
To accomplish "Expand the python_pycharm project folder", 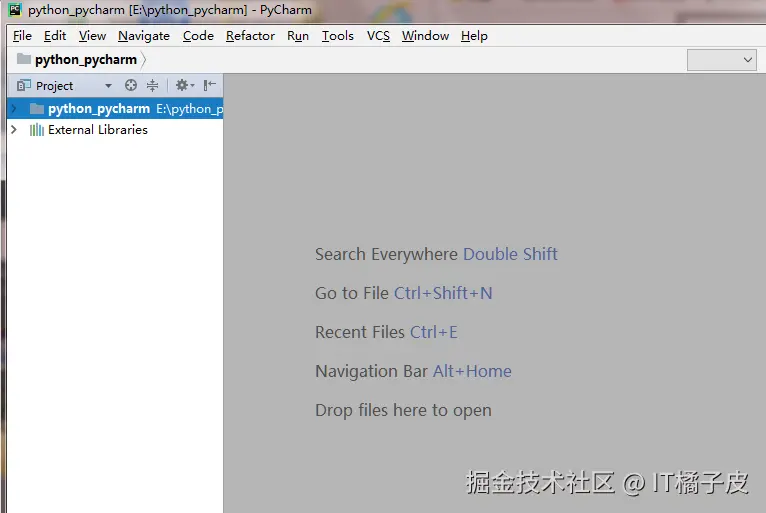I will pos(14,108).
